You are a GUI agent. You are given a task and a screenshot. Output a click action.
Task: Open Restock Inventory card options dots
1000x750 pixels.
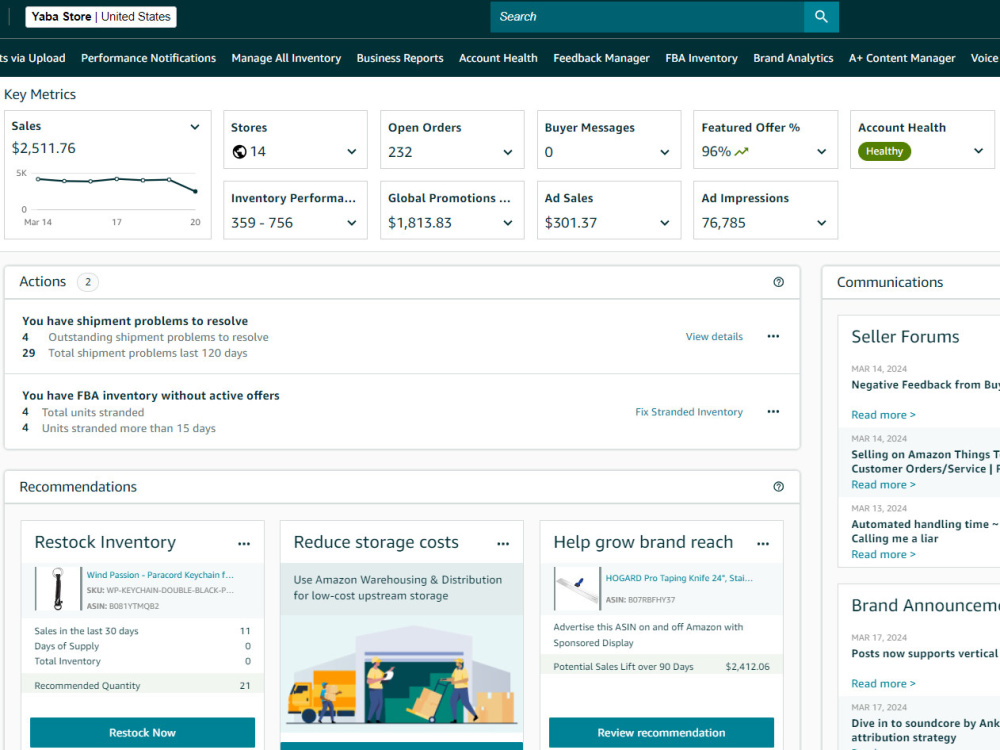244,543
